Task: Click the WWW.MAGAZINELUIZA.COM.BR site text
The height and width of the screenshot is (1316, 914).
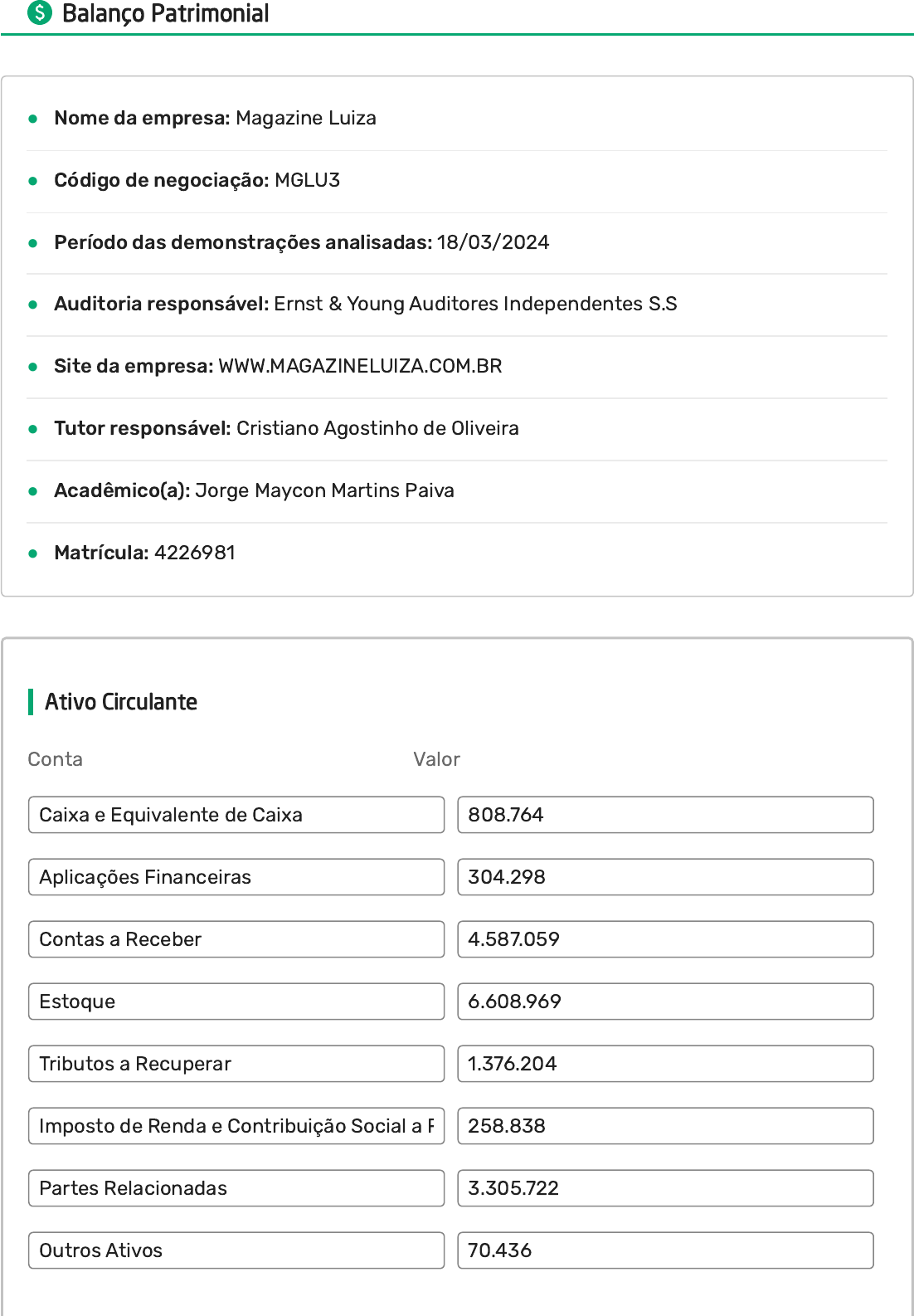Action: tap(360, 366)
